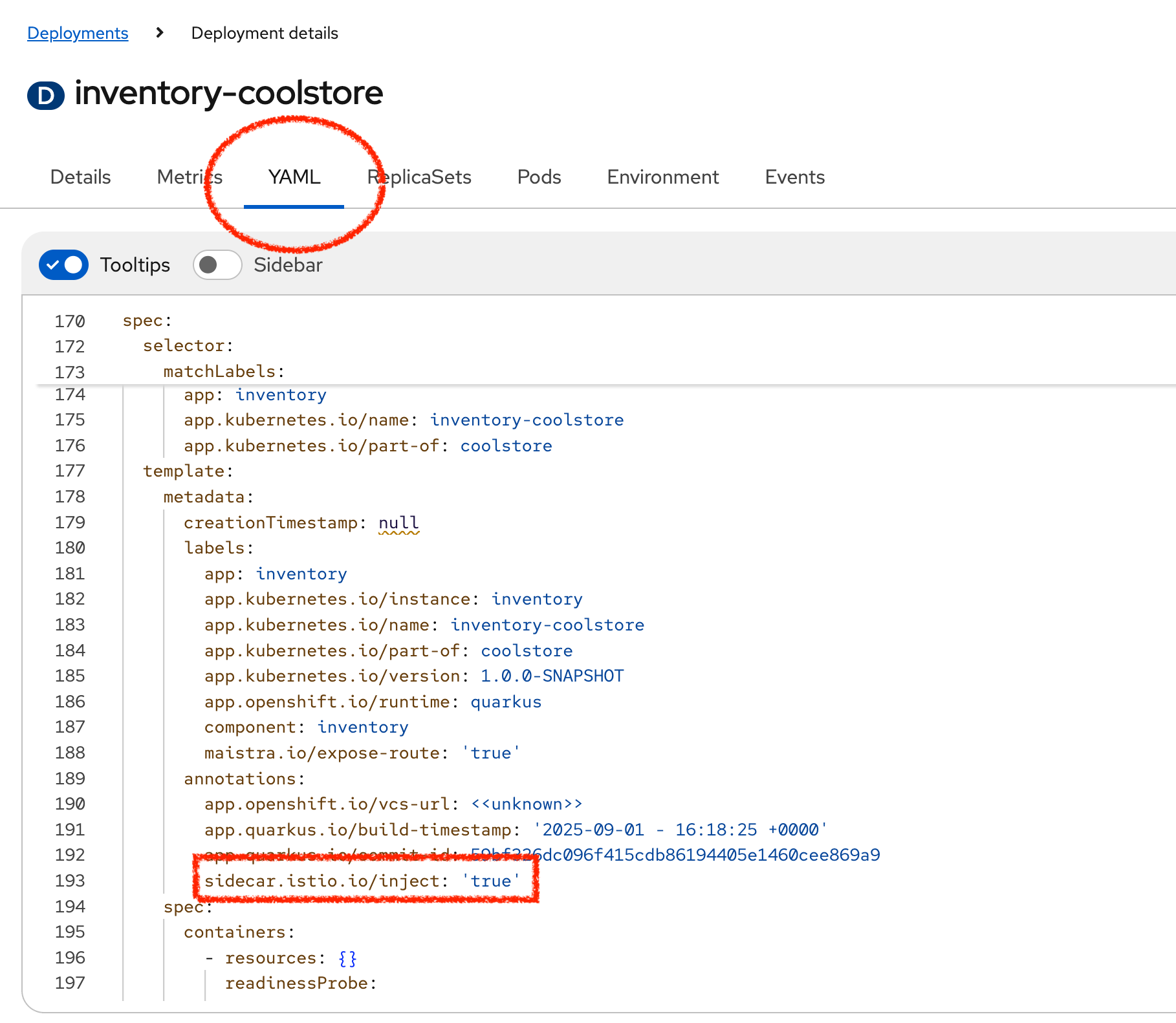Enable the Sidebar toggle
Viewport: 1176px width, 1023px height.
coord(217,264)
